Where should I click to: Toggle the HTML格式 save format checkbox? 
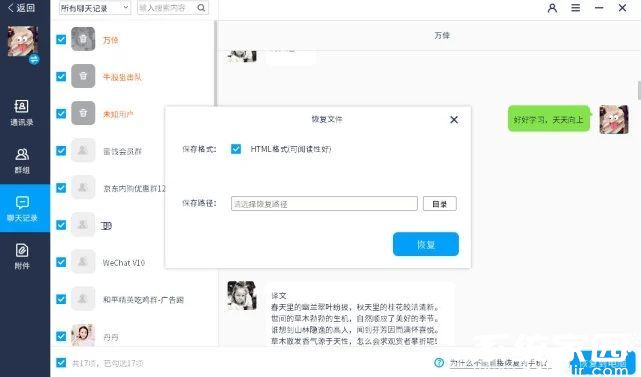pos(236,149)
